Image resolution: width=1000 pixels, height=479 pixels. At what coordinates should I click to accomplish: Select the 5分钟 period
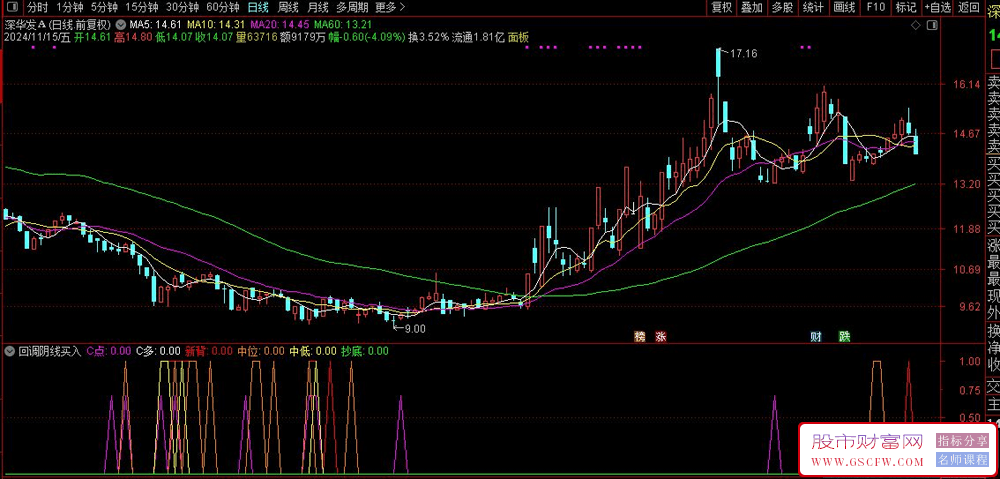pos(103,8)
